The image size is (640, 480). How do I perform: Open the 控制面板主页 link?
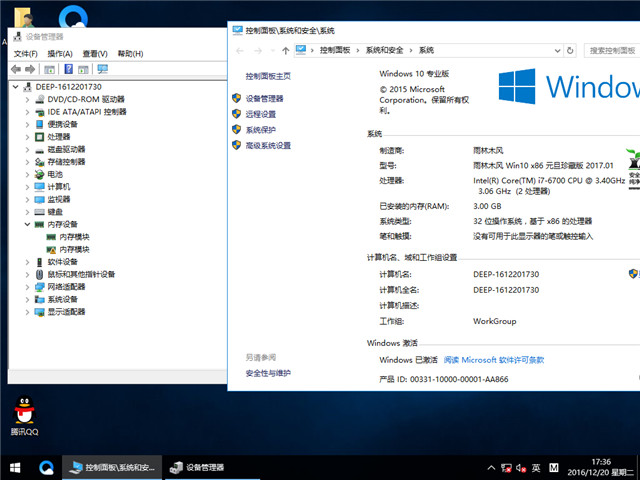[x=268, y=76]
